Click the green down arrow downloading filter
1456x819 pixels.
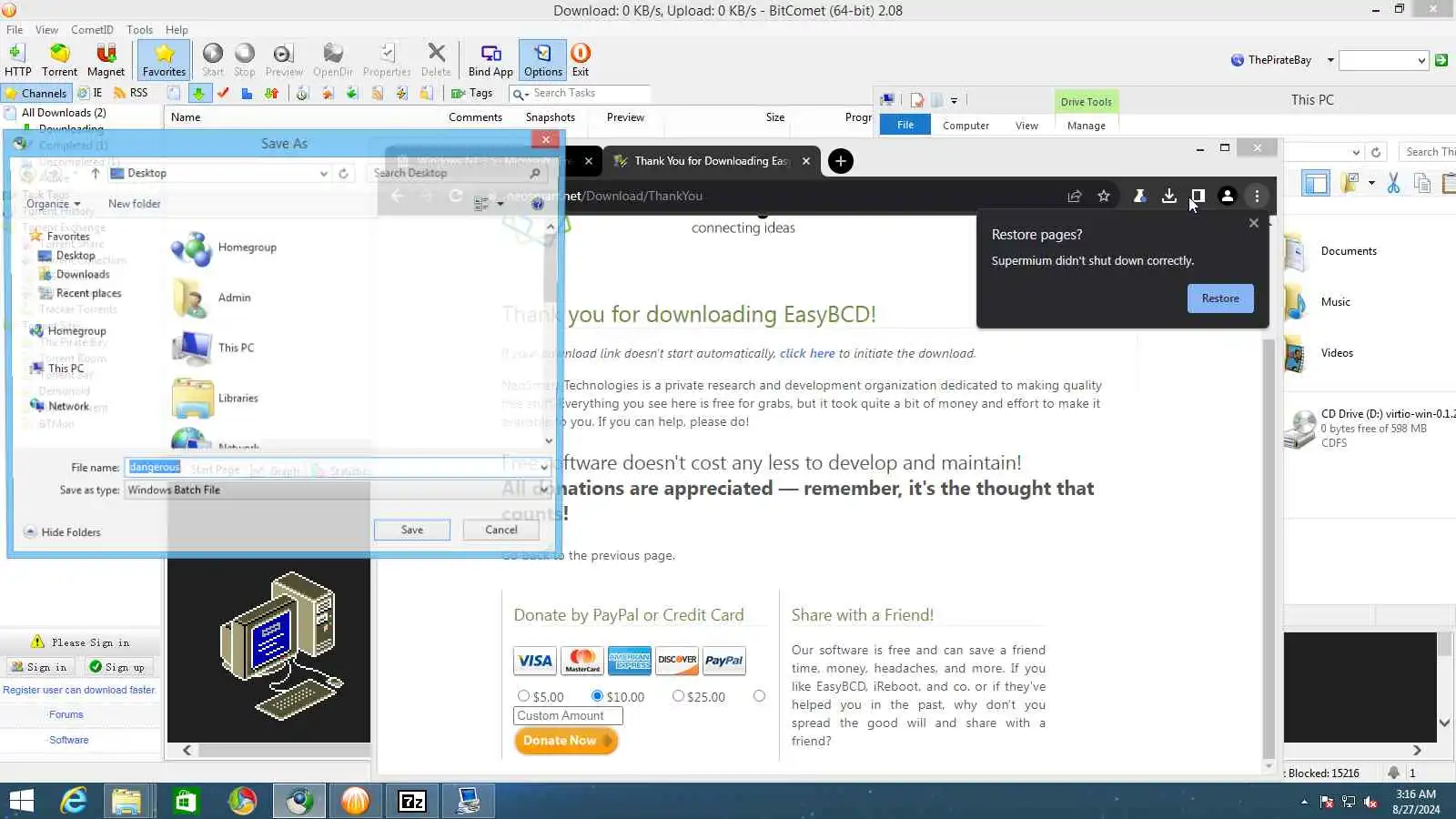pos(199,93)
